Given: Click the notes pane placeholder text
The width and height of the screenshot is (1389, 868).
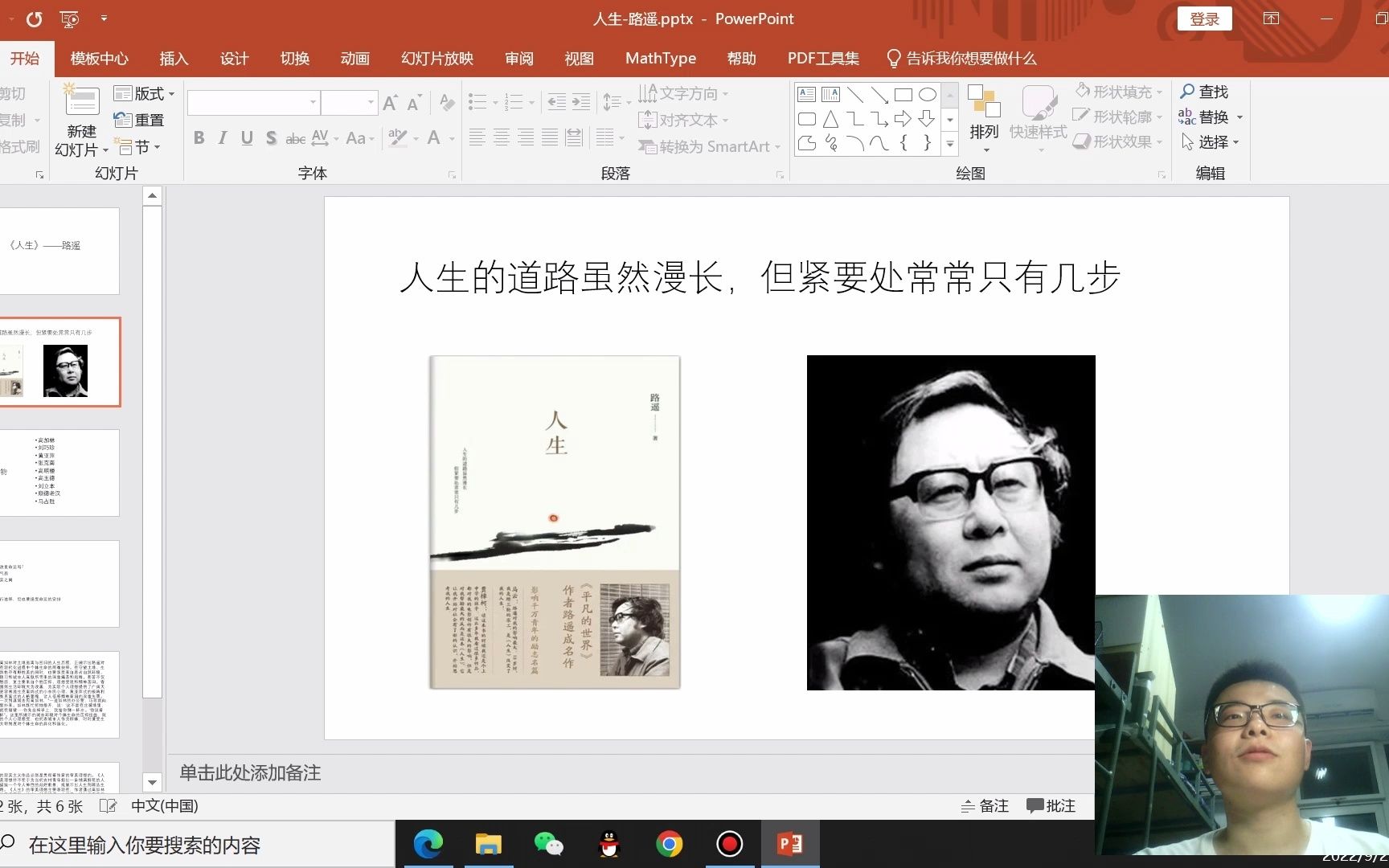Looking at the screenshot, I should point(250,773).
